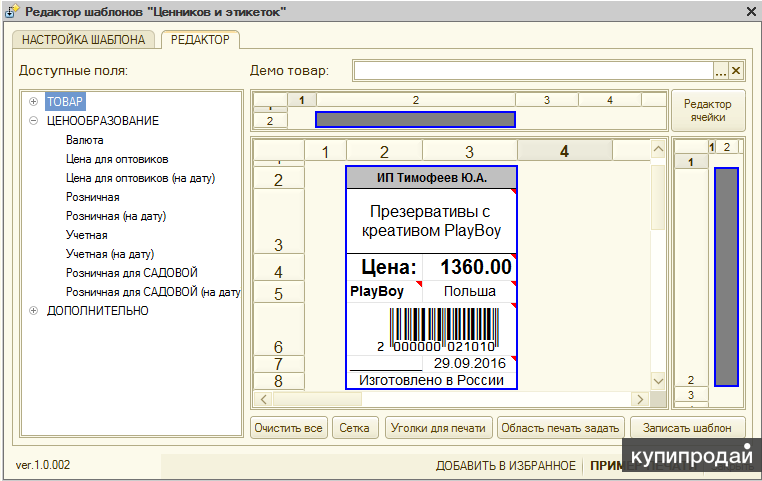The width and height of the screenshot is (762, 481).
Task: Click the right arrow of horizontal scrollbar
Action: [640, 399]
